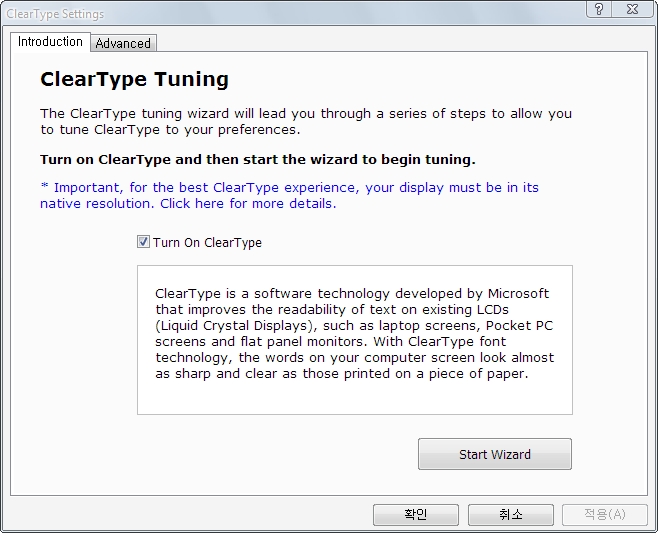Click 'native resolution' in the blue note

[97, 204]
